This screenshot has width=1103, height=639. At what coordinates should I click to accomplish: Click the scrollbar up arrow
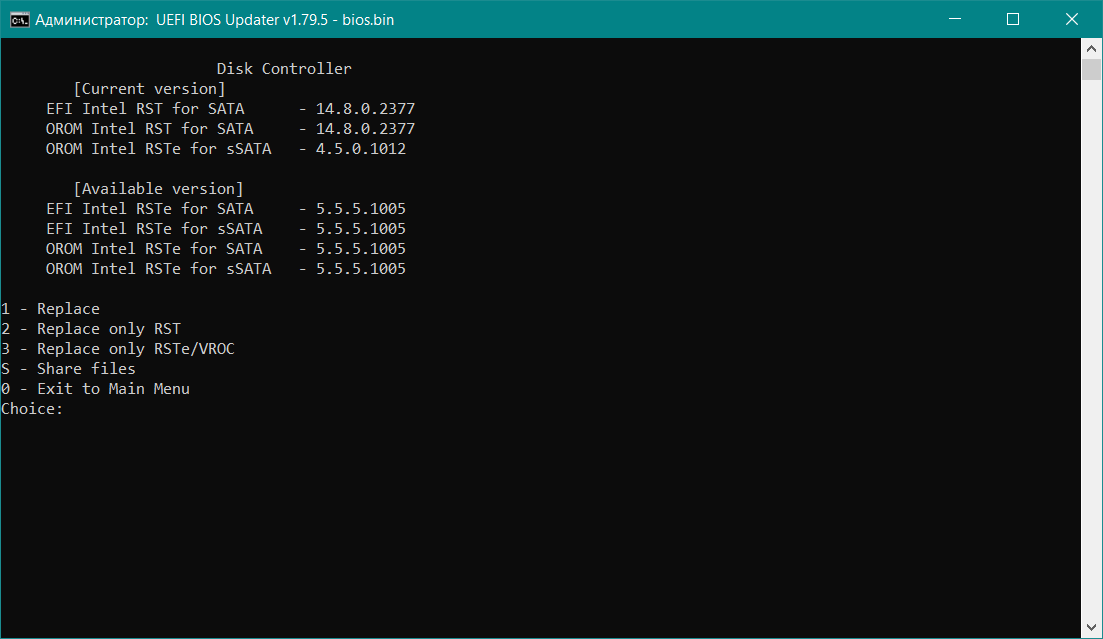tap(1091, 48)
